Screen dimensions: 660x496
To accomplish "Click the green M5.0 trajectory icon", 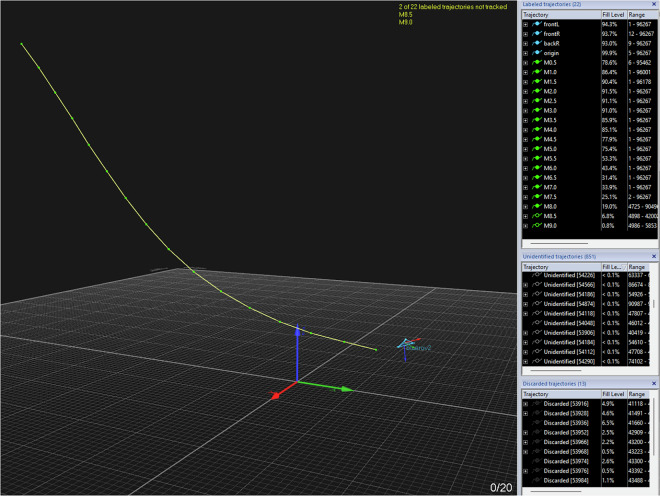I will 536,149.
